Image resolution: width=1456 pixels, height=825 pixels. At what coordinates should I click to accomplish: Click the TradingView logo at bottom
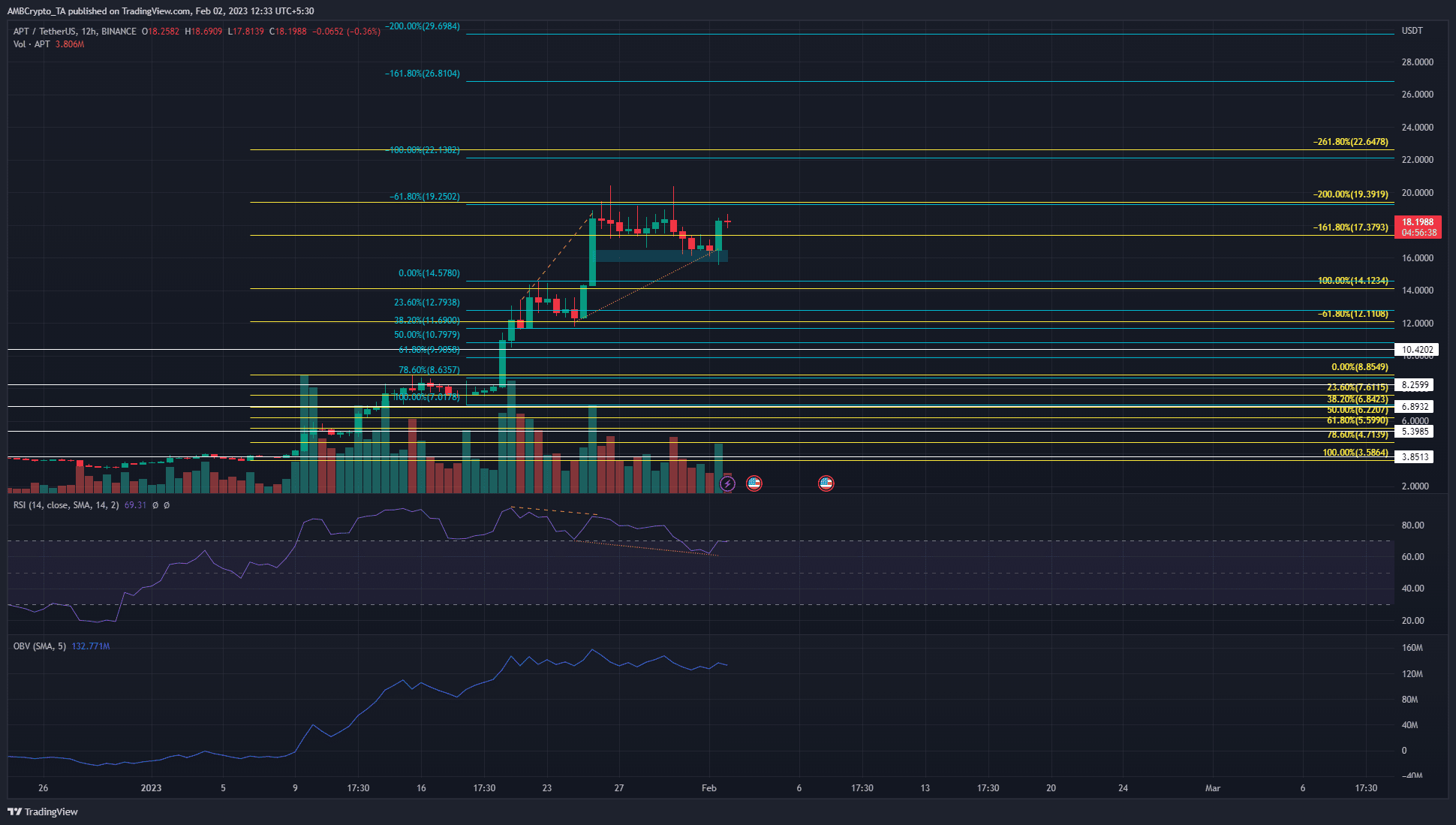coord(43,811)
